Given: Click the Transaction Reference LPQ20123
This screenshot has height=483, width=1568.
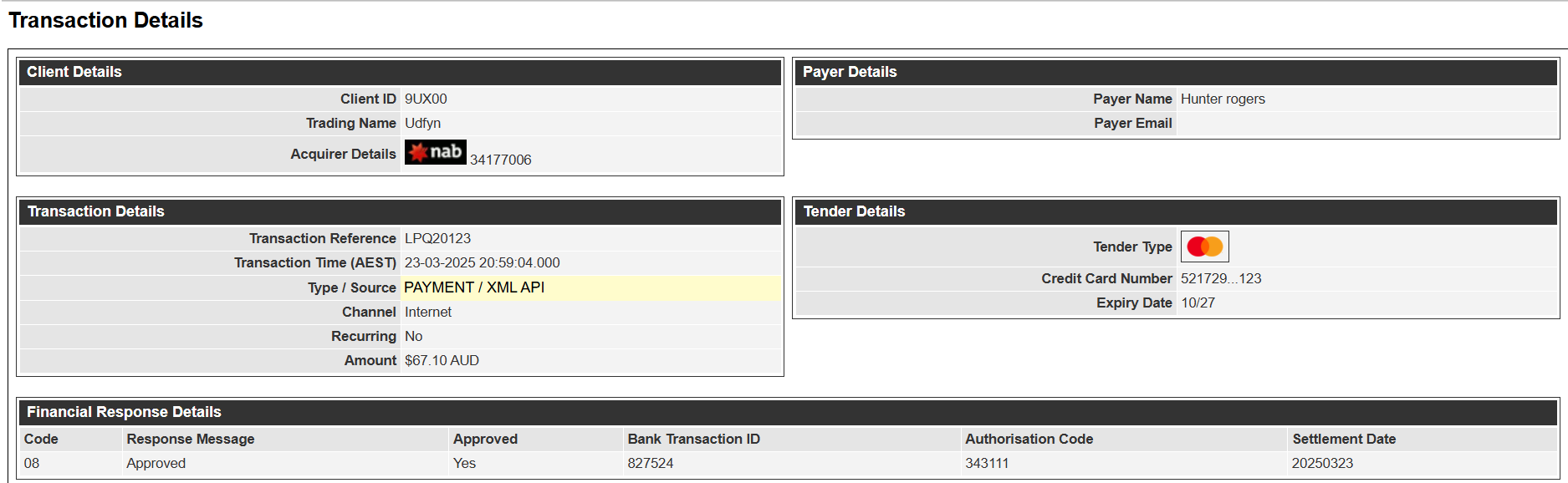Looking at the screenshot, I should (437, 238).
